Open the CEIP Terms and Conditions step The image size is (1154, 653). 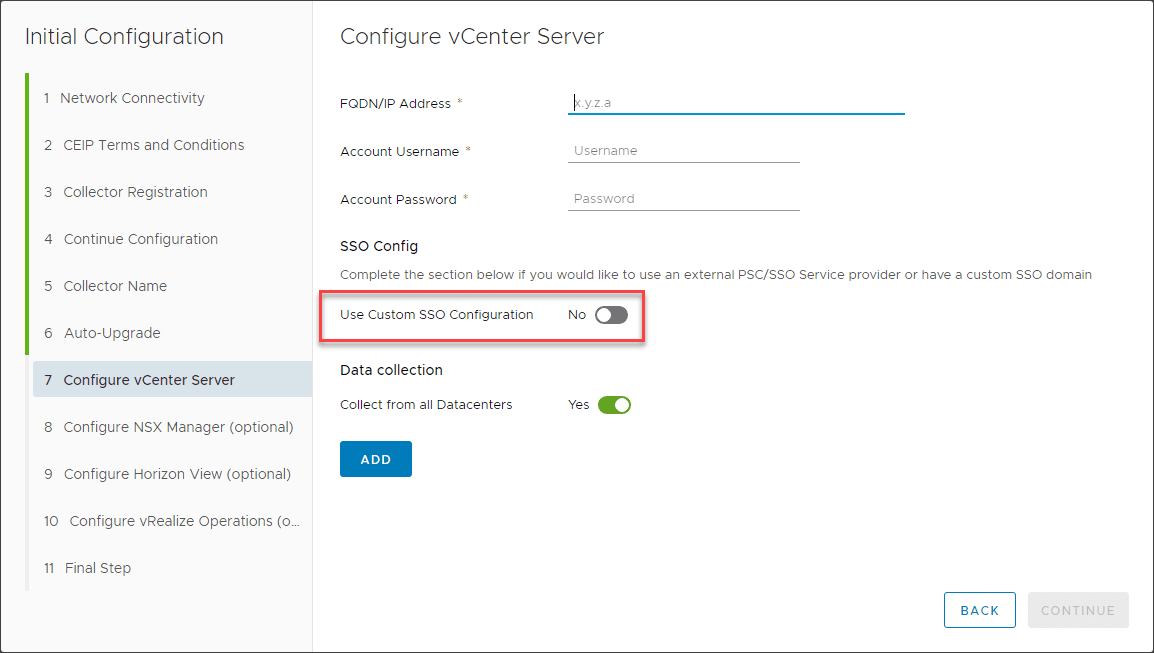click(x=151, y=145)
